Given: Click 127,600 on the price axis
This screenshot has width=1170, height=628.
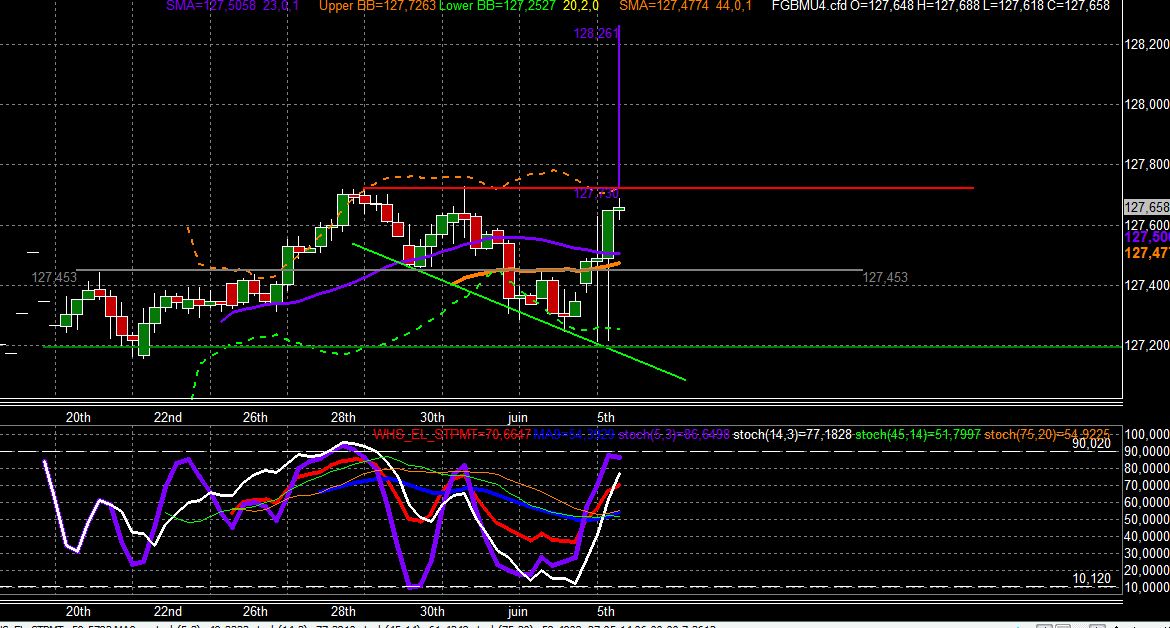Looking at the screenshot, I should click(1147, 225).
